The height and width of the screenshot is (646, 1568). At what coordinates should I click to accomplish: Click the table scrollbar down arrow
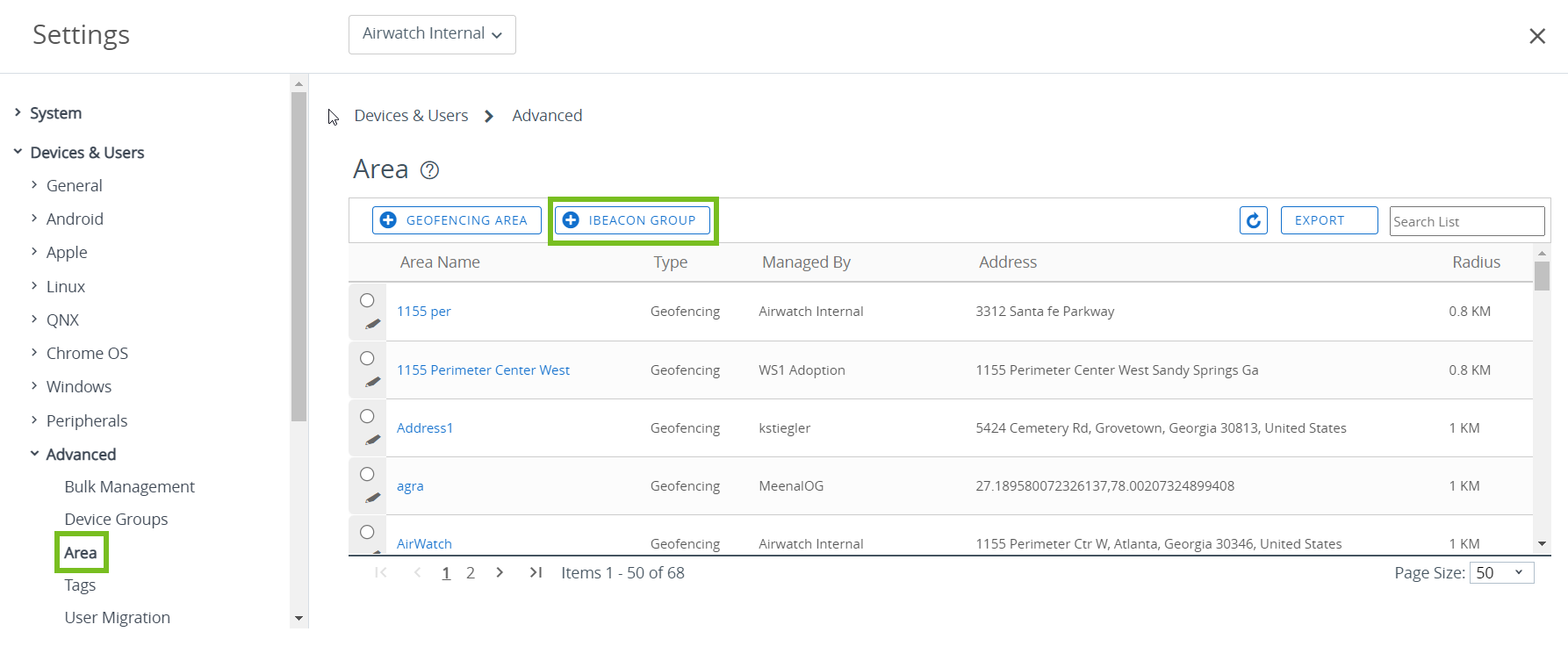1542,544
